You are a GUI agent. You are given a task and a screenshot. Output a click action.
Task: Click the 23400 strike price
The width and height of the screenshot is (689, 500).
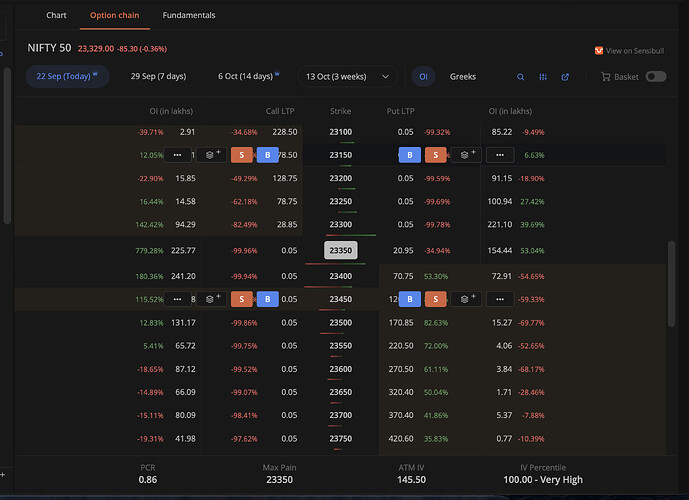click(341, 276)
